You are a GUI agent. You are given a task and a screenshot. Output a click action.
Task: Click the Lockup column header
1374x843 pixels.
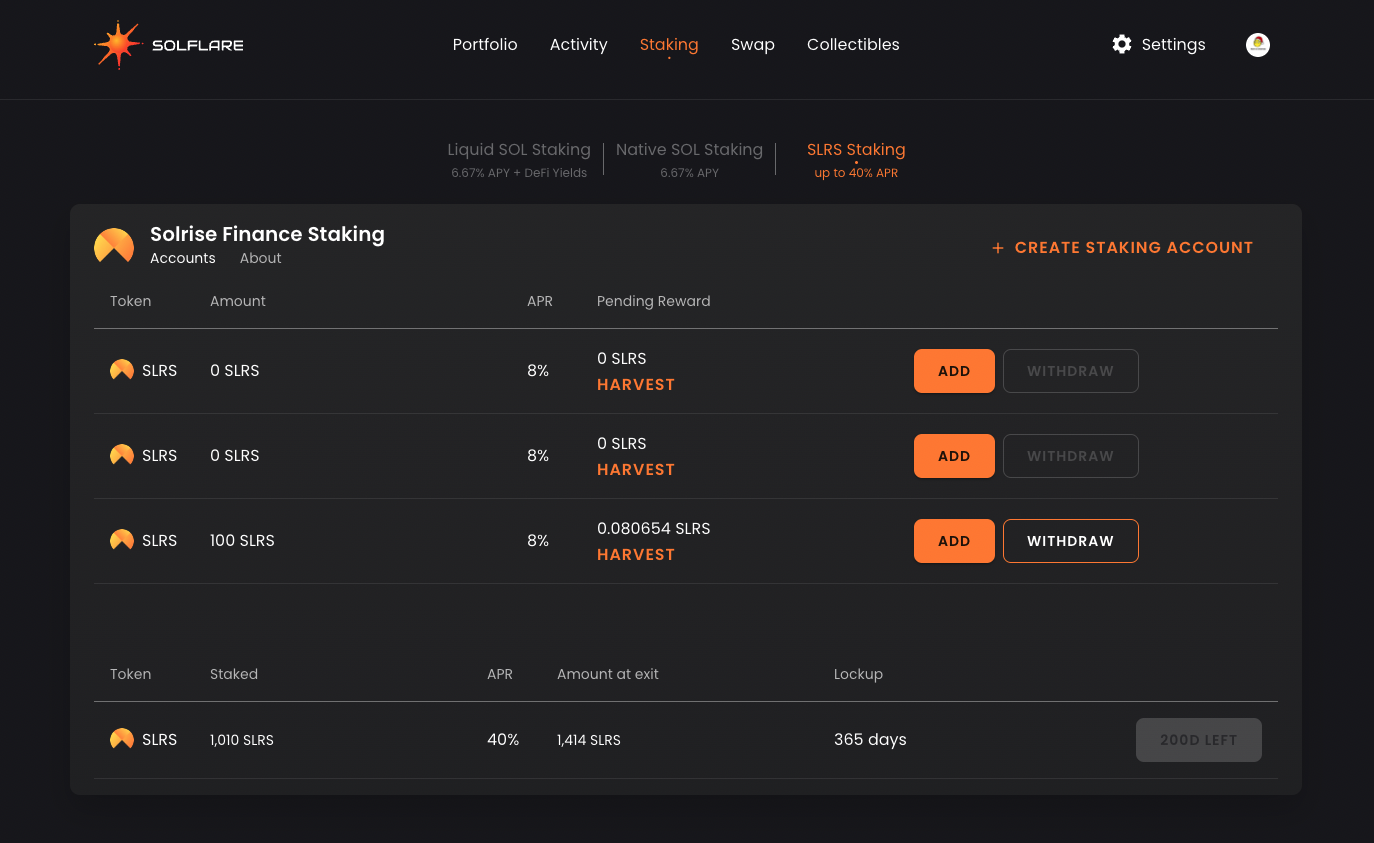coord(858,674)
